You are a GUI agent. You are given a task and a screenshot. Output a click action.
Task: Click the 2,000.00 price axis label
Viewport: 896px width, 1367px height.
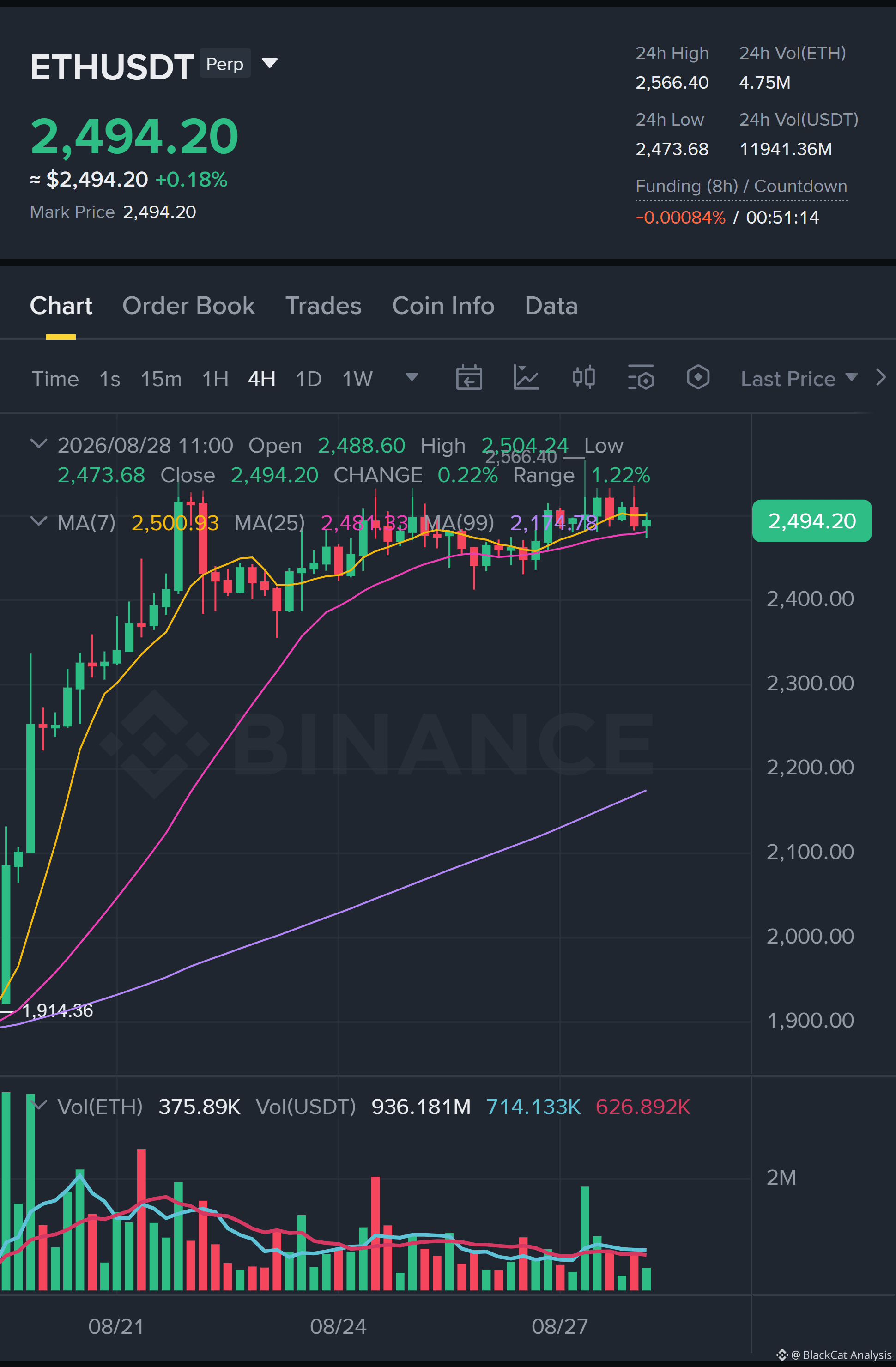(810, 936)
